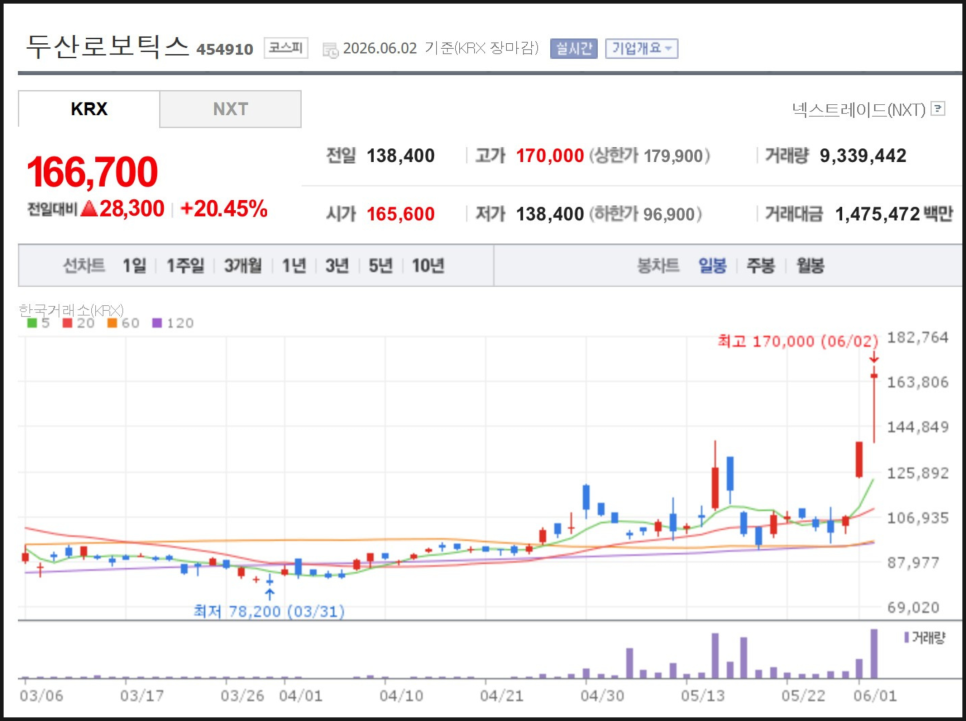Click the stock name 두산로보틱스
This screenshot has width=966, height=721.
tap(107, 47)
